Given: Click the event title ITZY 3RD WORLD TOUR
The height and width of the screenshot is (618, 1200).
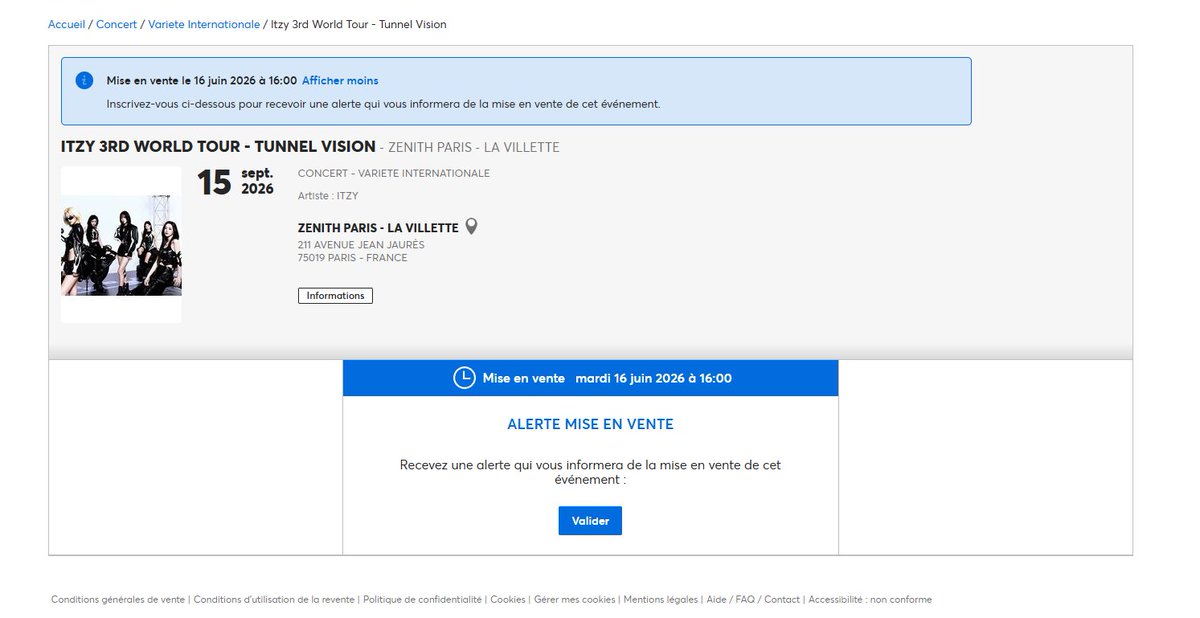Looking at the screenshot, I should [x=218, y=147].
